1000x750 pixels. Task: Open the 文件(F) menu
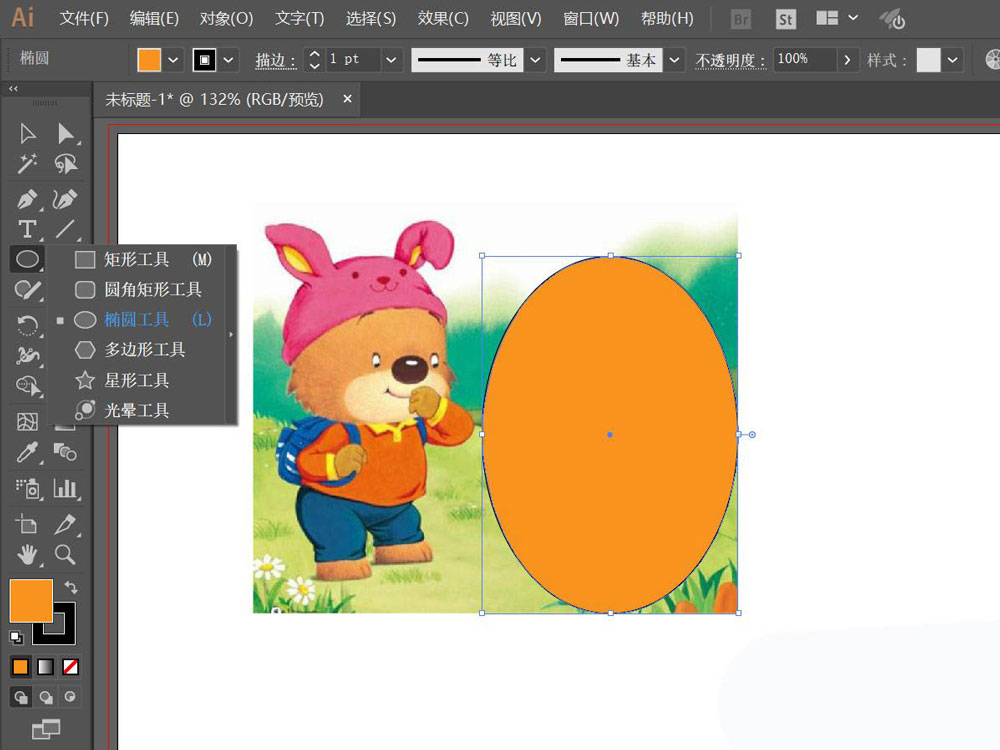pos(84,18)
